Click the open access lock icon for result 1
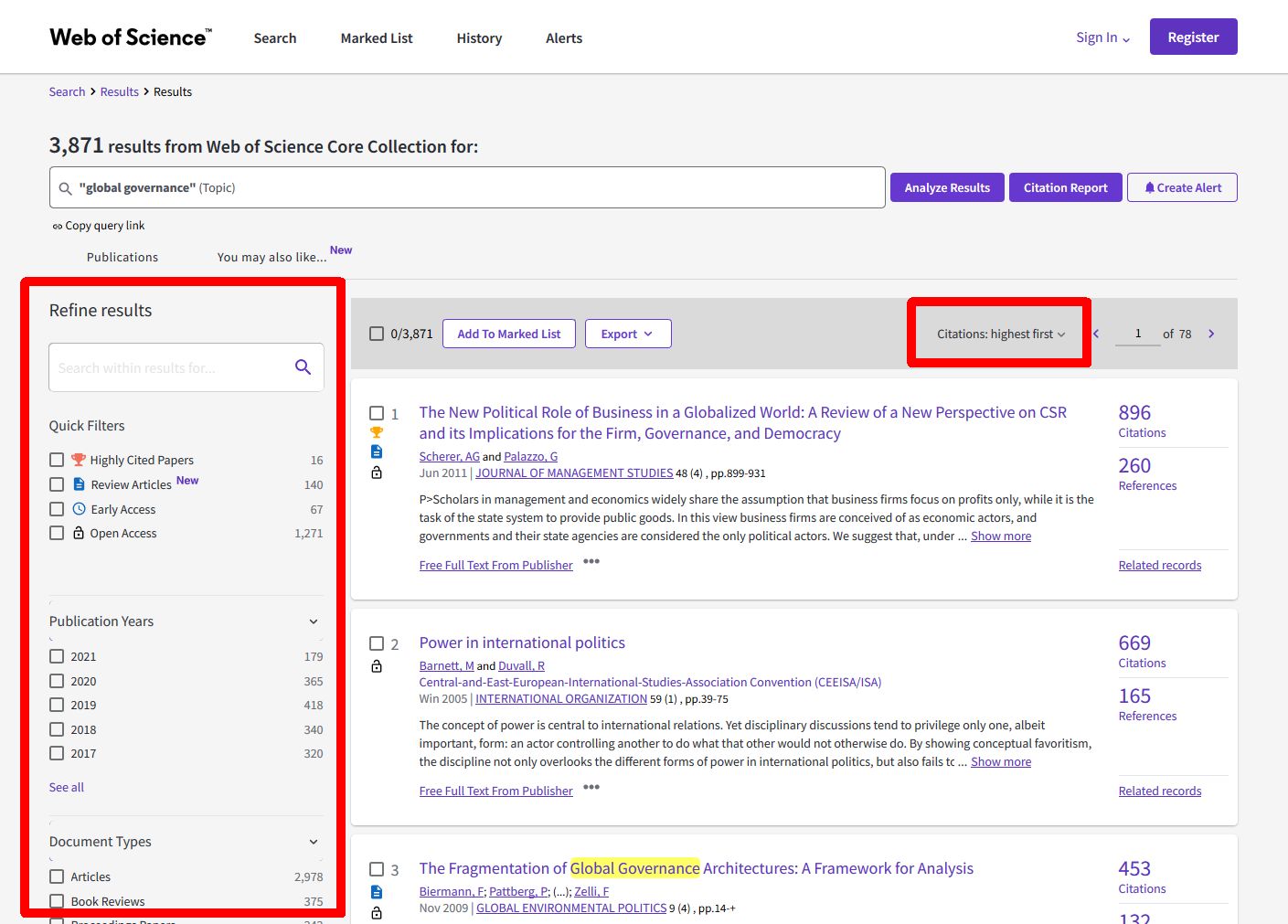The width and height of the screenshot is (1288, 924). (377, 473)
